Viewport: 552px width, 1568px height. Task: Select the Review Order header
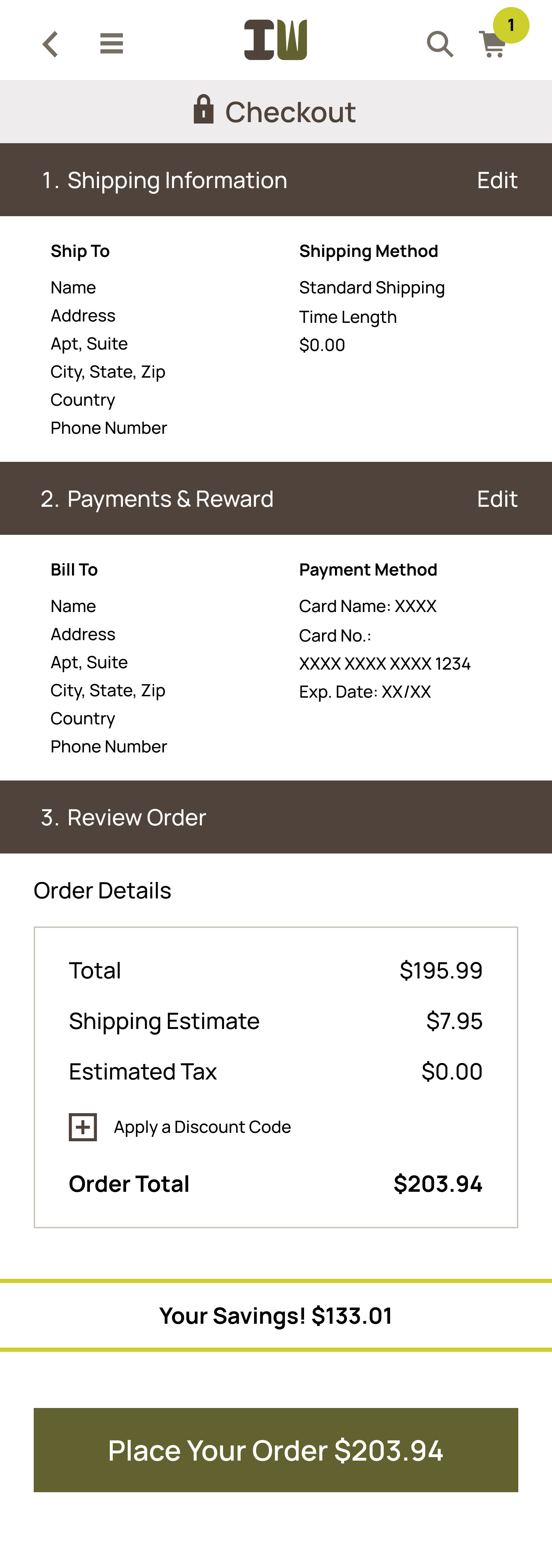[x=124, y=817]
